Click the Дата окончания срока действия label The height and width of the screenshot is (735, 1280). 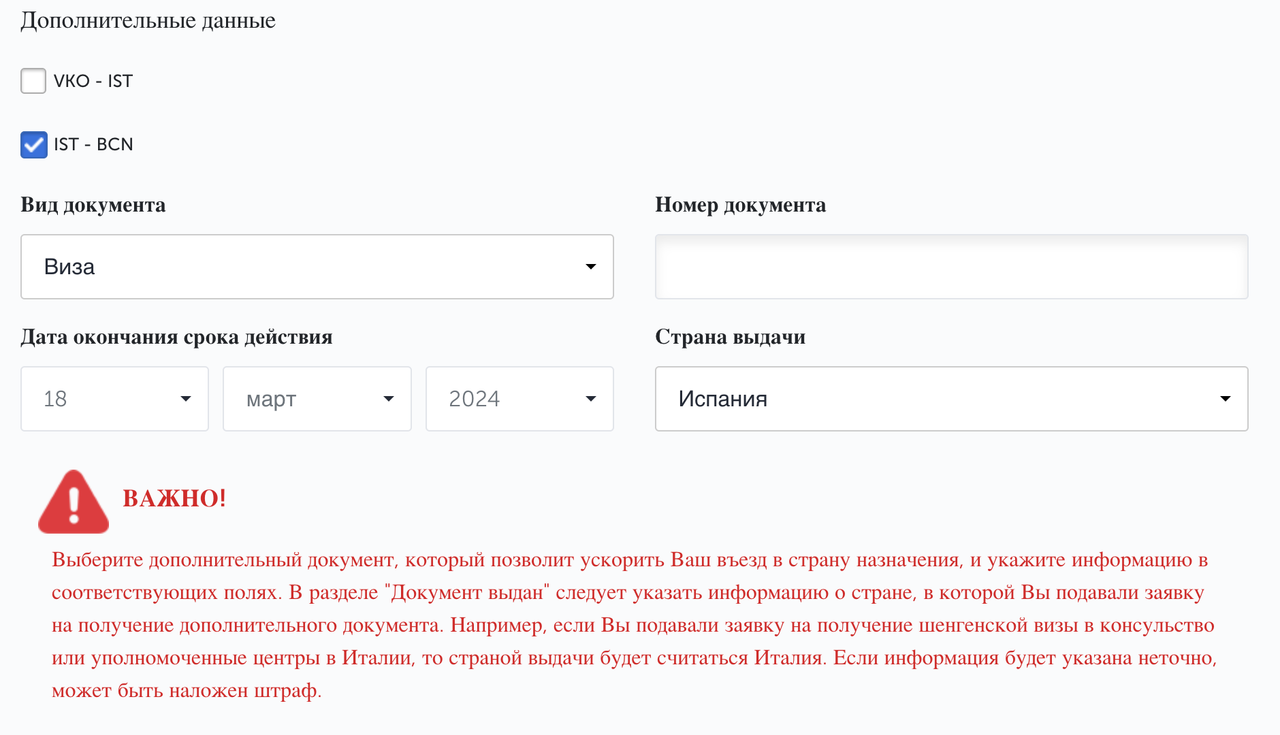(177, 337)
